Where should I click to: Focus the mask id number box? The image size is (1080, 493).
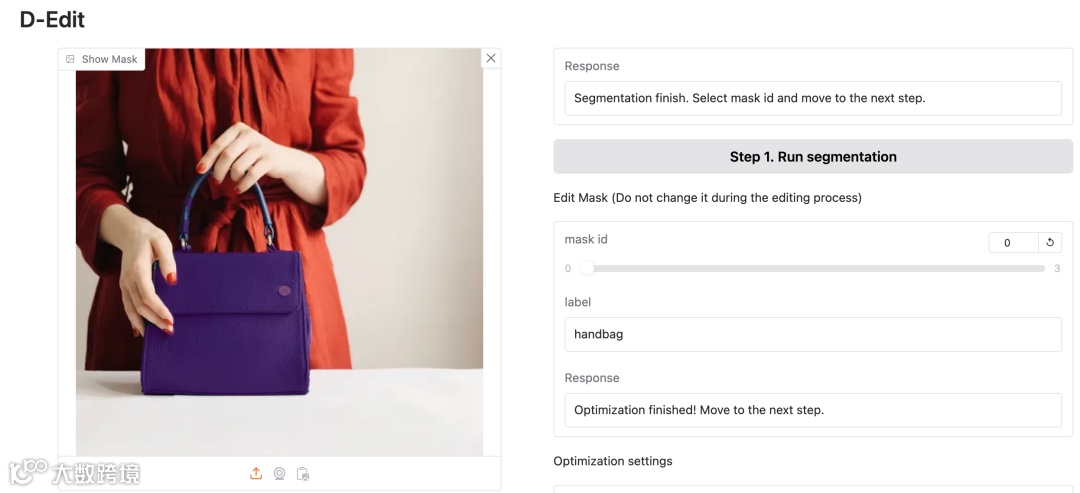(1012, 242)
